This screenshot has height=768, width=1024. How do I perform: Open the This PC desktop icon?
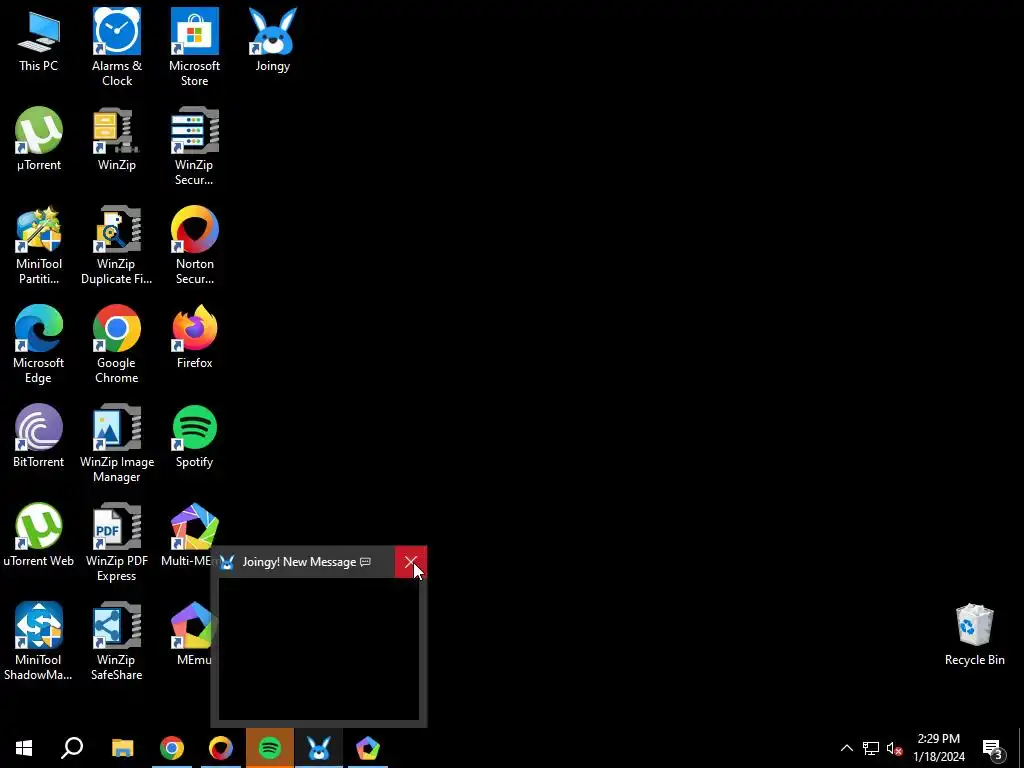tap(39, 40)
